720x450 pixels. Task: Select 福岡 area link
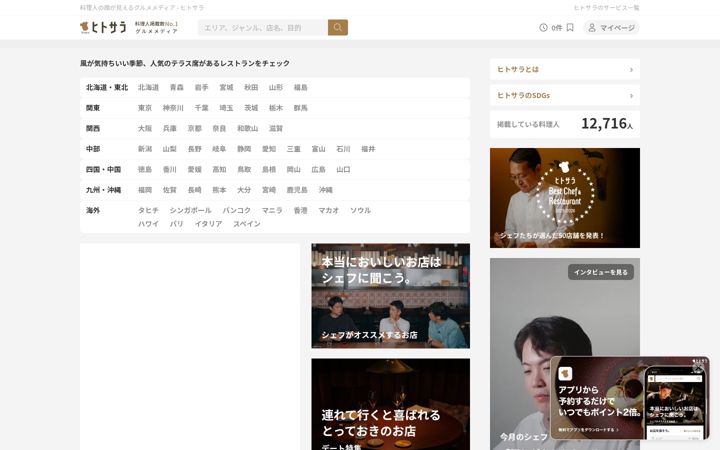point(145,190)
